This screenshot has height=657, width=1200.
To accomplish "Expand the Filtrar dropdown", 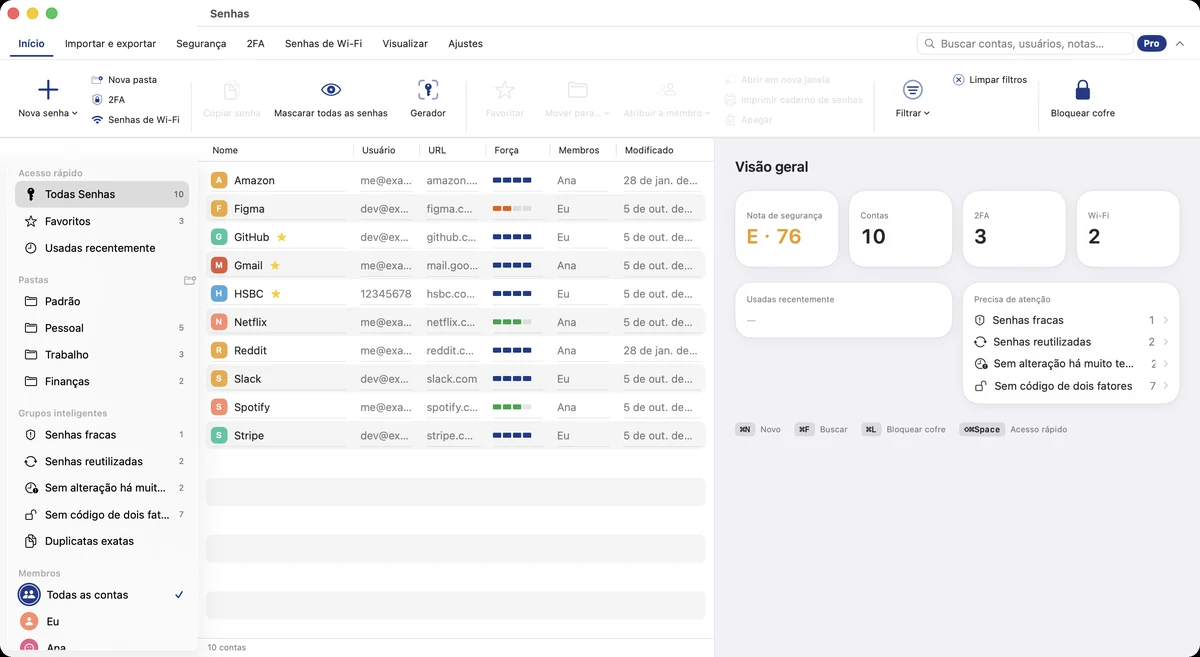I will 913,99.
